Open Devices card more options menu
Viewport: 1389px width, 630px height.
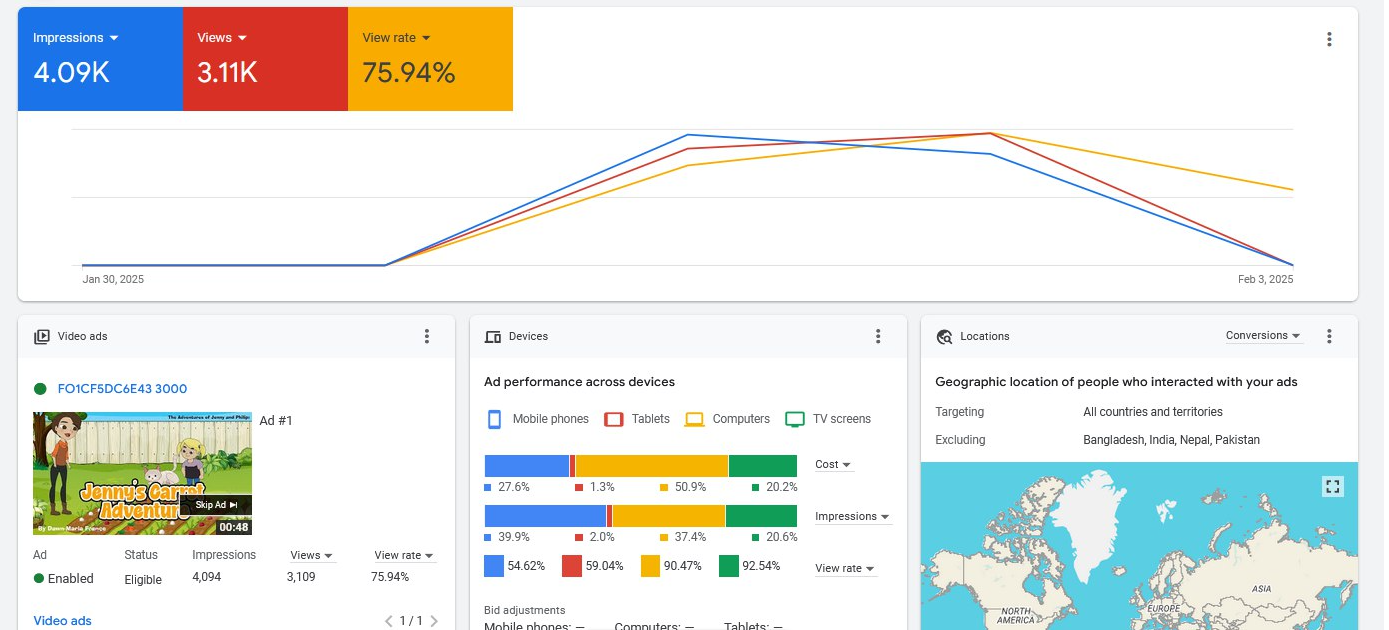point(878,336)
